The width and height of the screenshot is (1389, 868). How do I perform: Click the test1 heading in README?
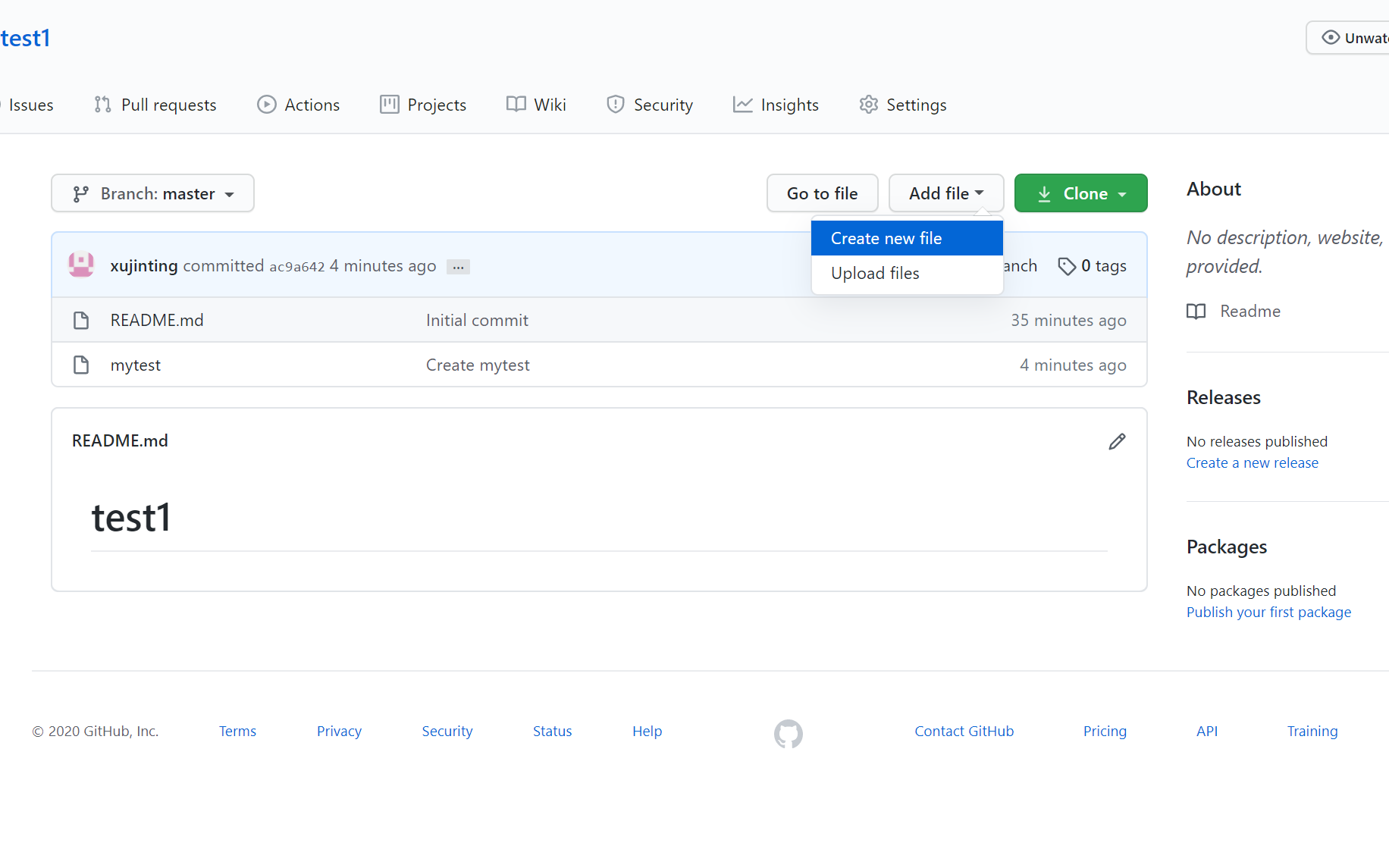pos(131,518)
